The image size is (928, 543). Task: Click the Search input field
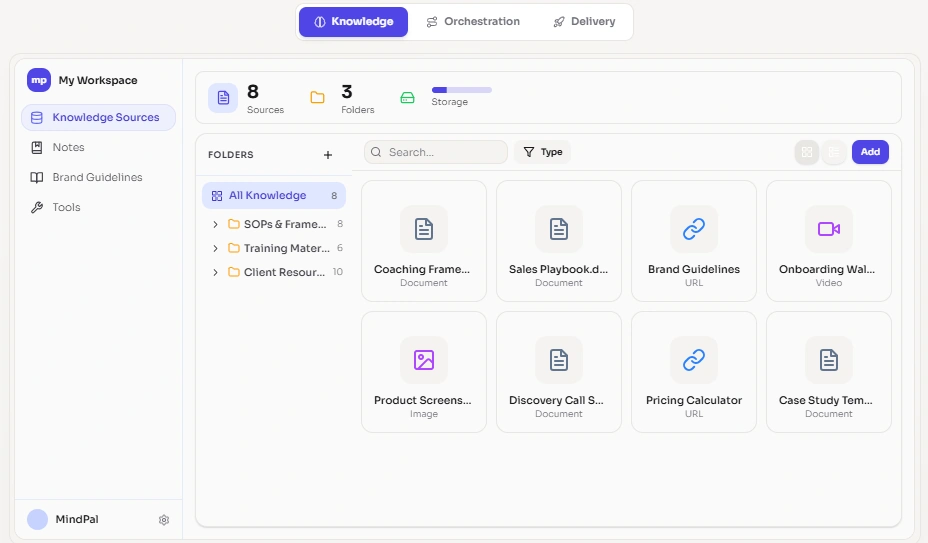pos(436,152)
